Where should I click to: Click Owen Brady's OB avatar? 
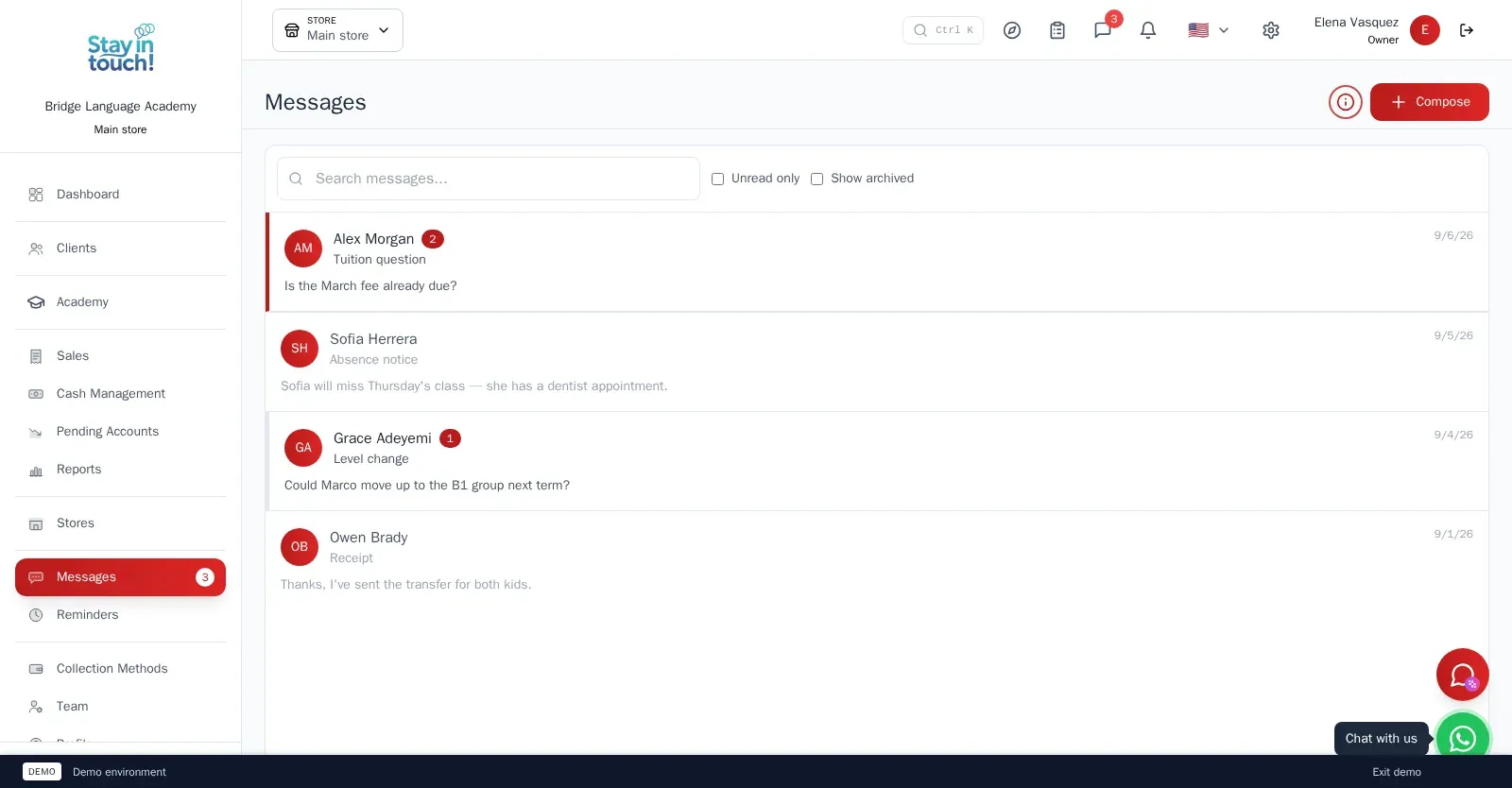(300, 547)
